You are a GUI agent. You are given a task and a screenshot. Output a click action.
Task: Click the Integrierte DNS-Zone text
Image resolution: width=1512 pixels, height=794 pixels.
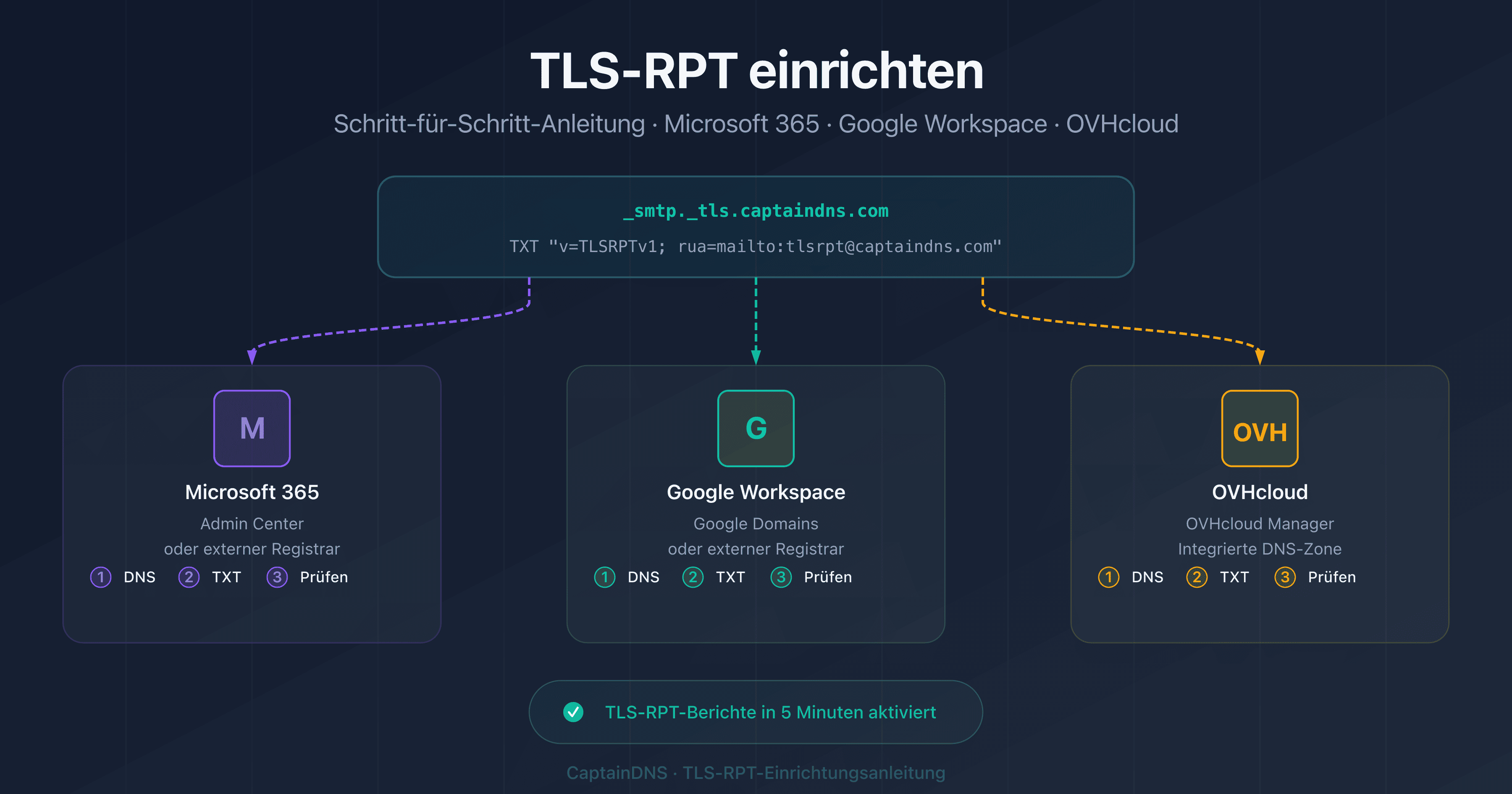(1260, 549)
